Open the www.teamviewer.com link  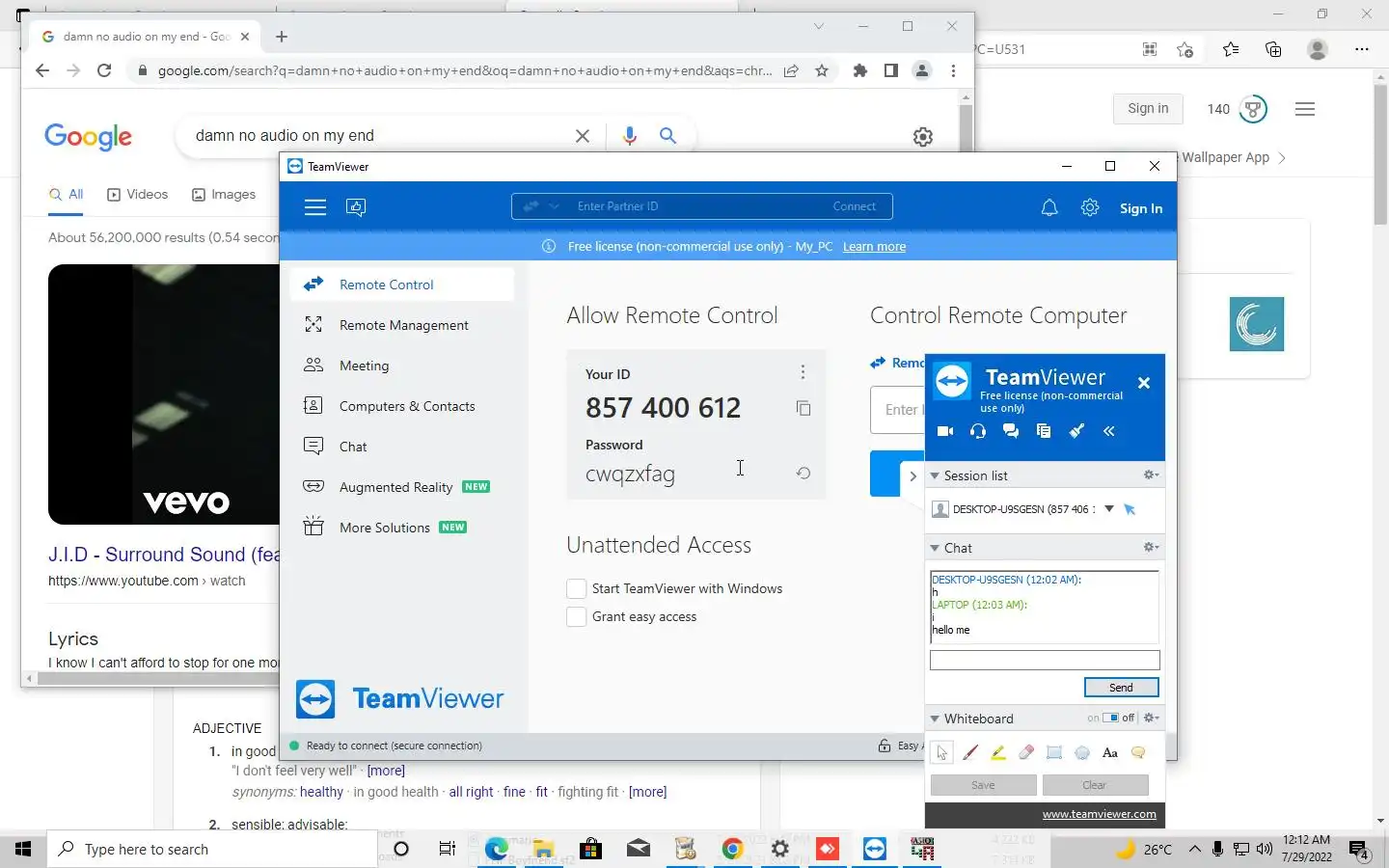(1099, 814)
